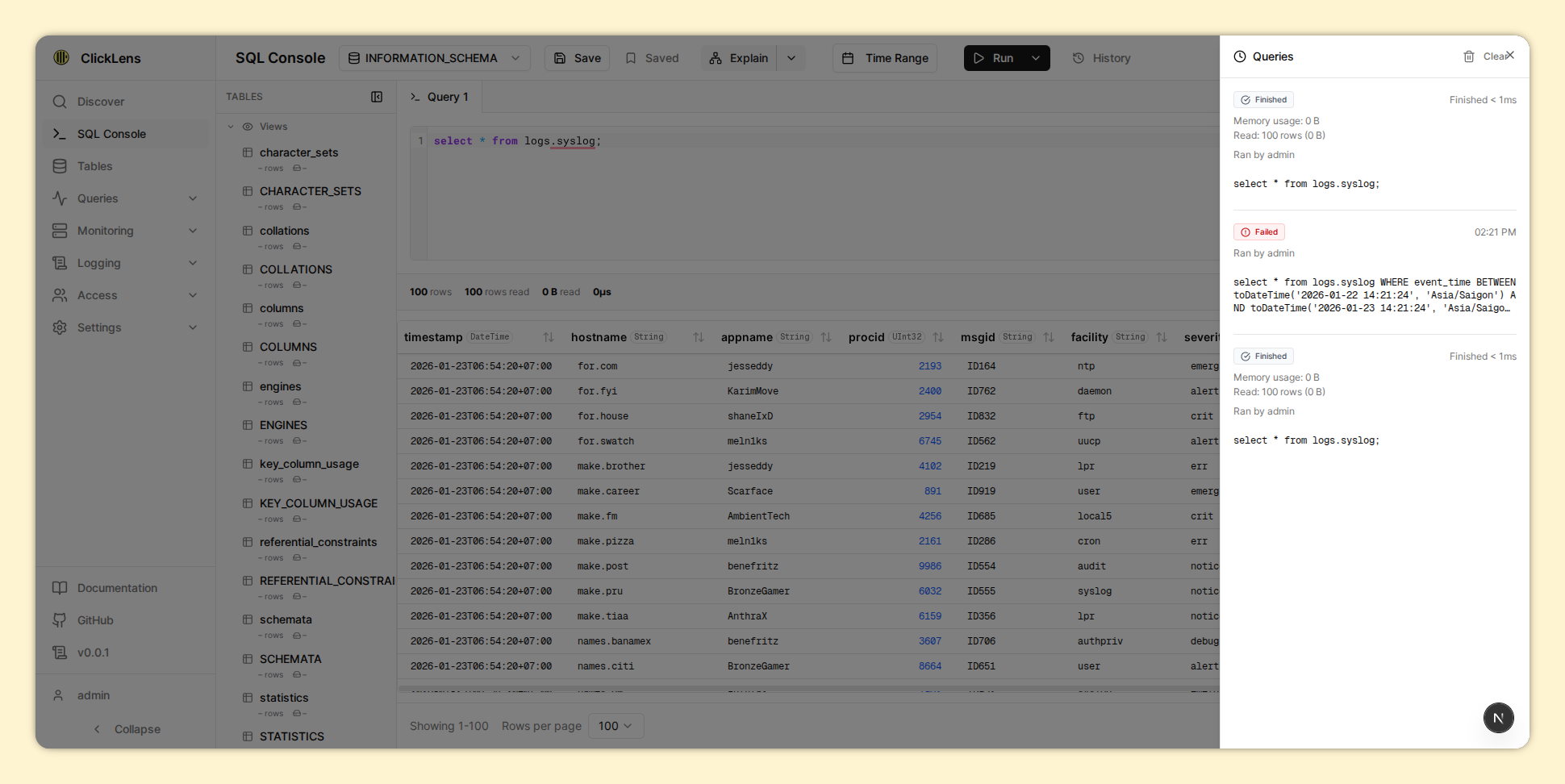Viewport: 1565px width, 784px height.
Task: Sort the procid column
Action: pyautogui.click(x=938, y=337)
